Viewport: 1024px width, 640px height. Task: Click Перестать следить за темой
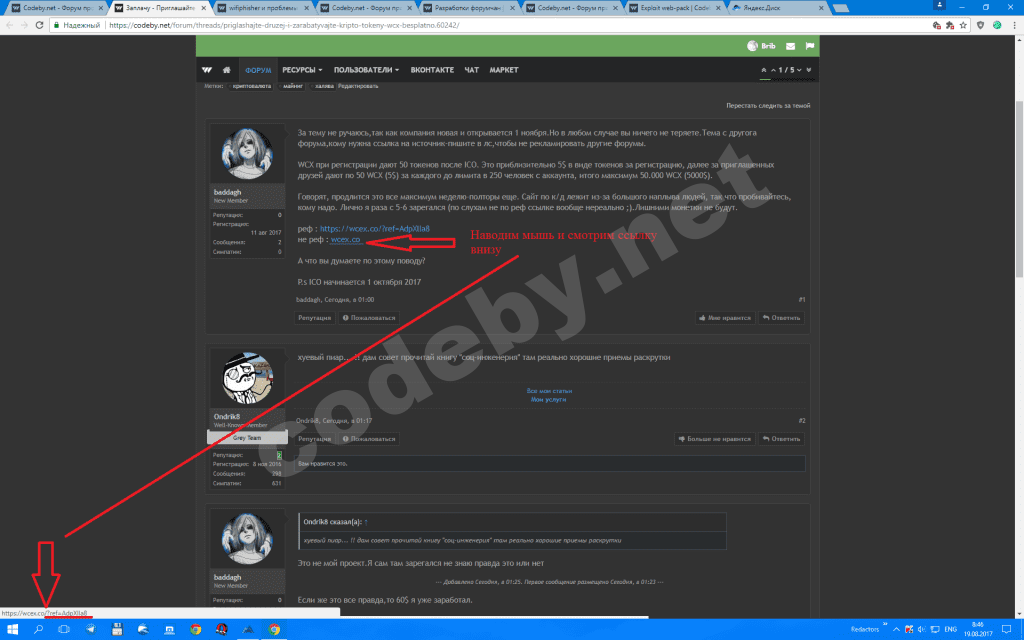768,105
